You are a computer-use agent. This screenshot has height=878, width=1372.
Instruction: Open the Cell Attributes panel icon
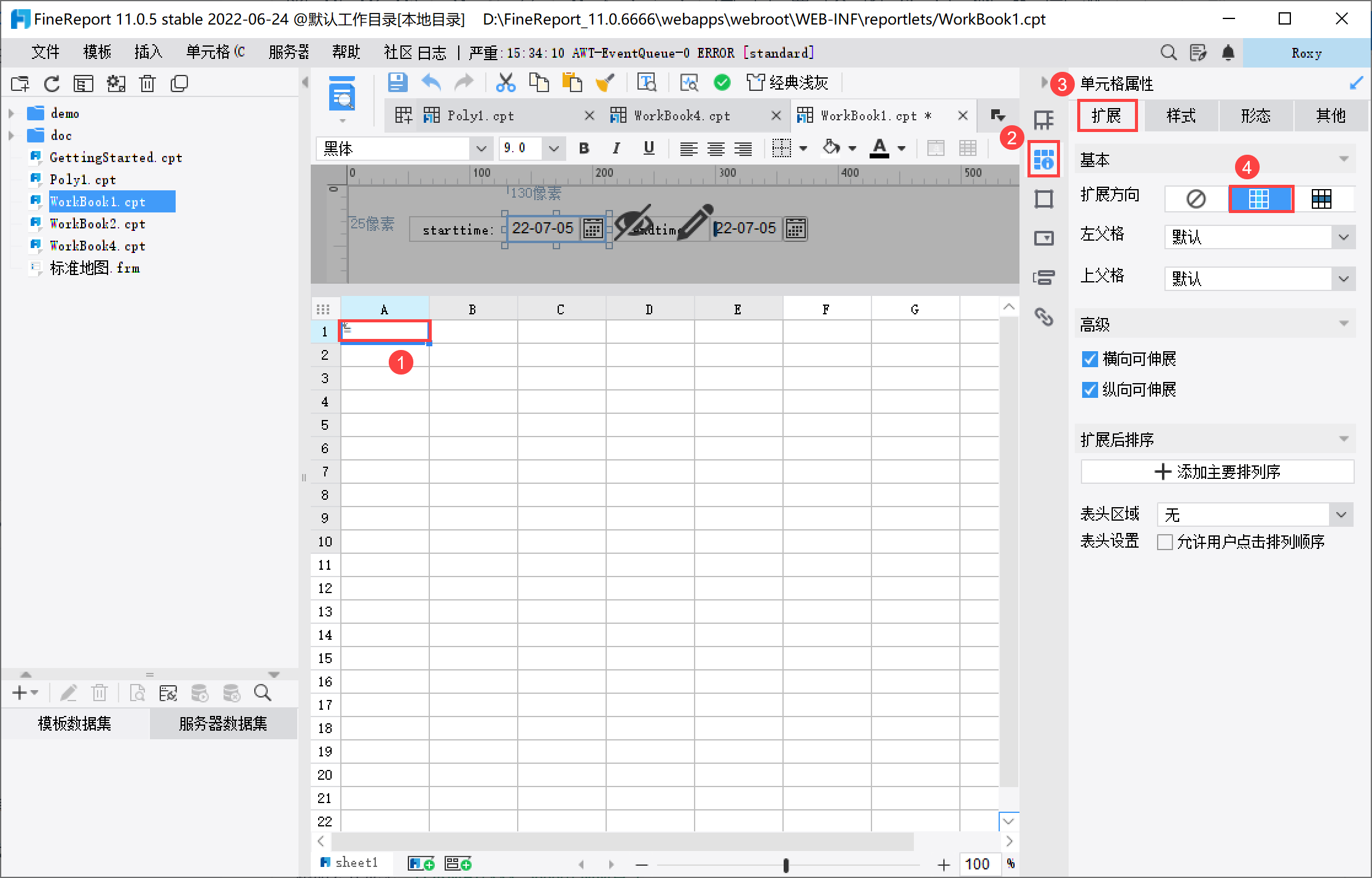point(1043,159)
